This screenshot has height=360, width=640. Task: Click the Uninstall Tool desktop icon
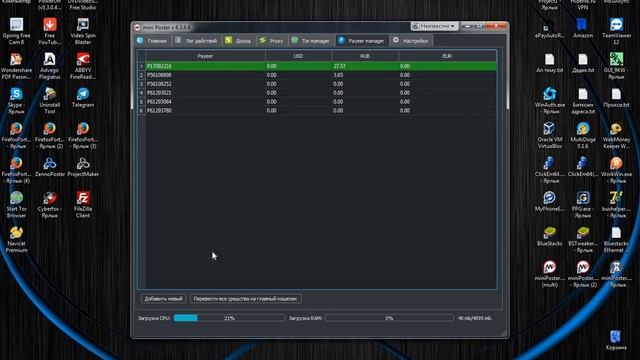click(50, 101)
